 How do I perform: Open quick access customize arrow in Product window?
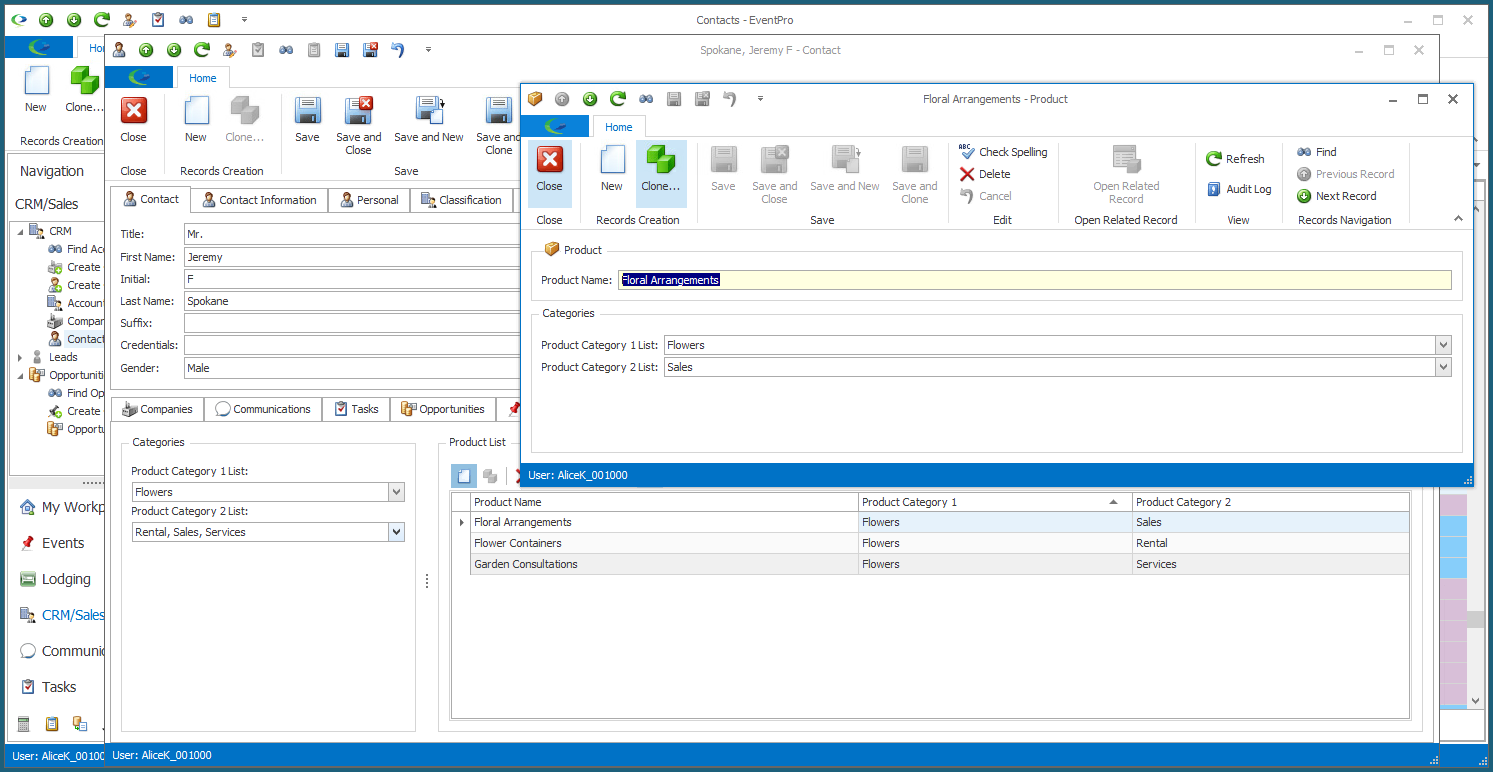tap(760, 99)
